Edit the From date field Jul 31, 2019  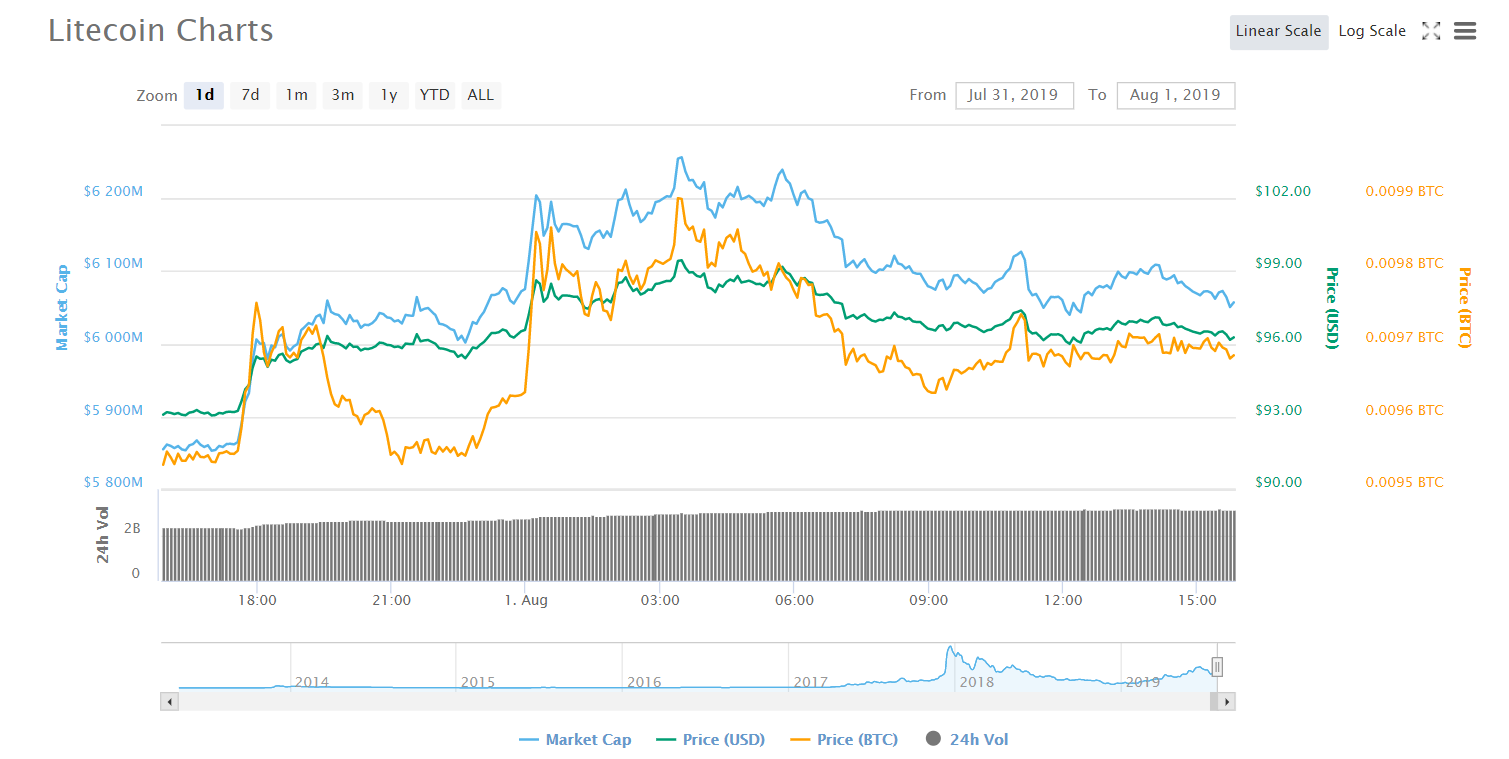[x=1014, y=95]
